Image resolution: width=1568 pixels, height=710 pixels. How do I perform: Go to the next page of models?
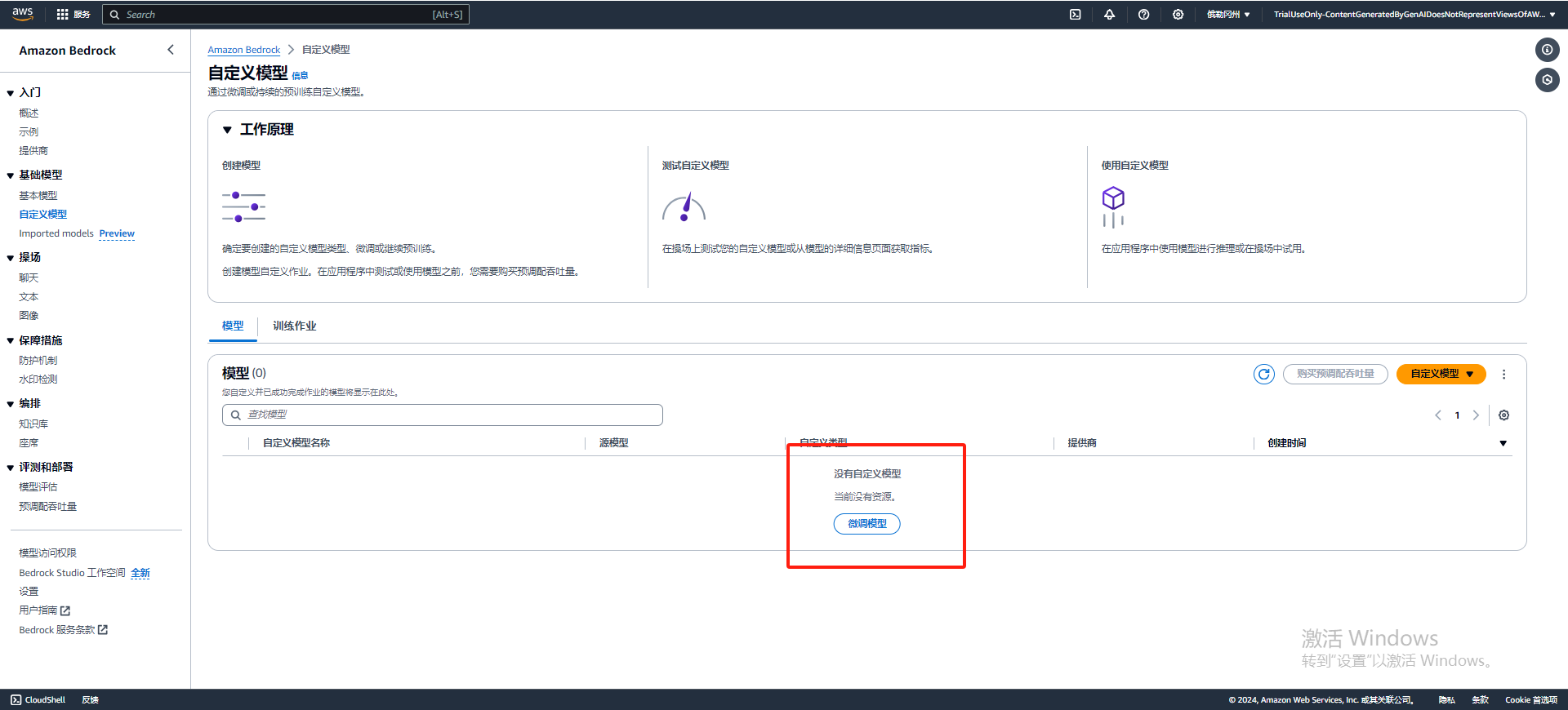1476,415
